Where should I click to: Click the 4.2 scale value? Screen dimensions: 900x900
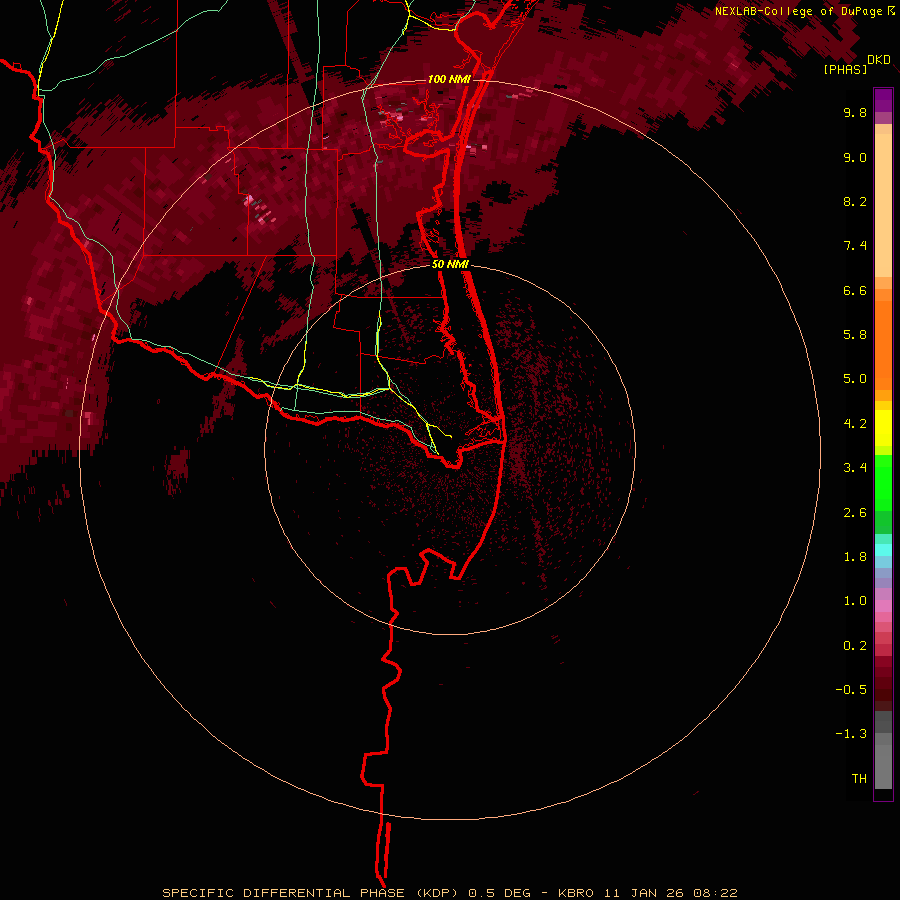[x=855, y=424]
